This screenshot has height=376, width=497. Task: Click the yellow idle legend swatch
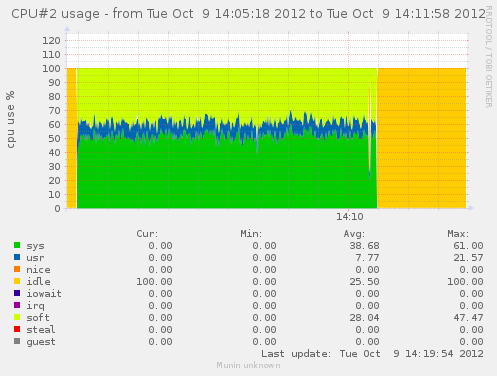[17, 281]
